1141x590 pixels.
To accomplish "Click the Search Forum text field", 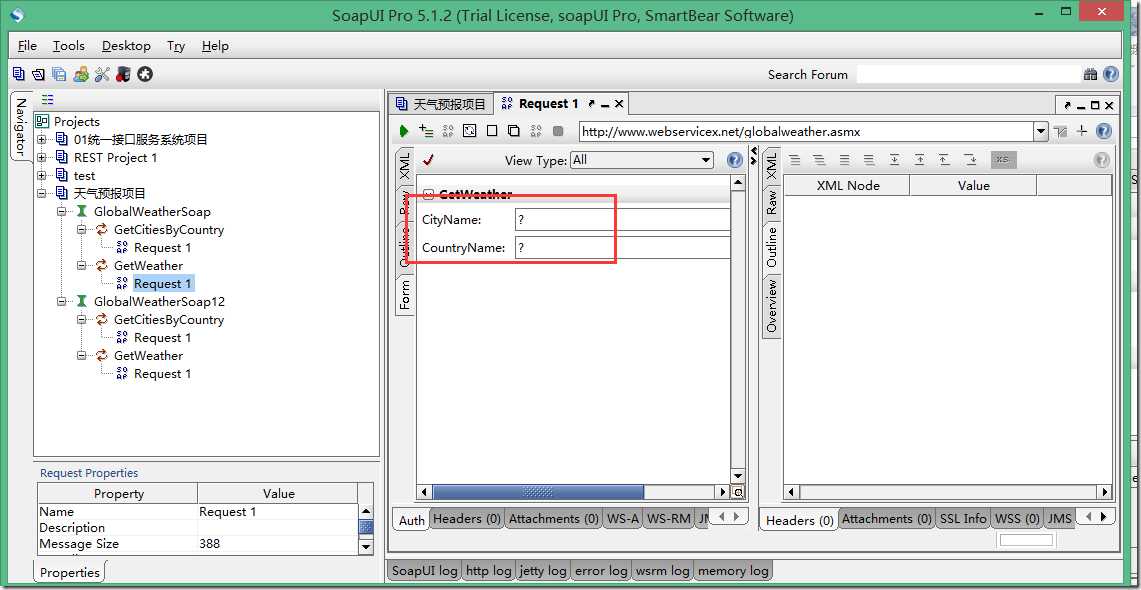I will click(x=969, y=74).
